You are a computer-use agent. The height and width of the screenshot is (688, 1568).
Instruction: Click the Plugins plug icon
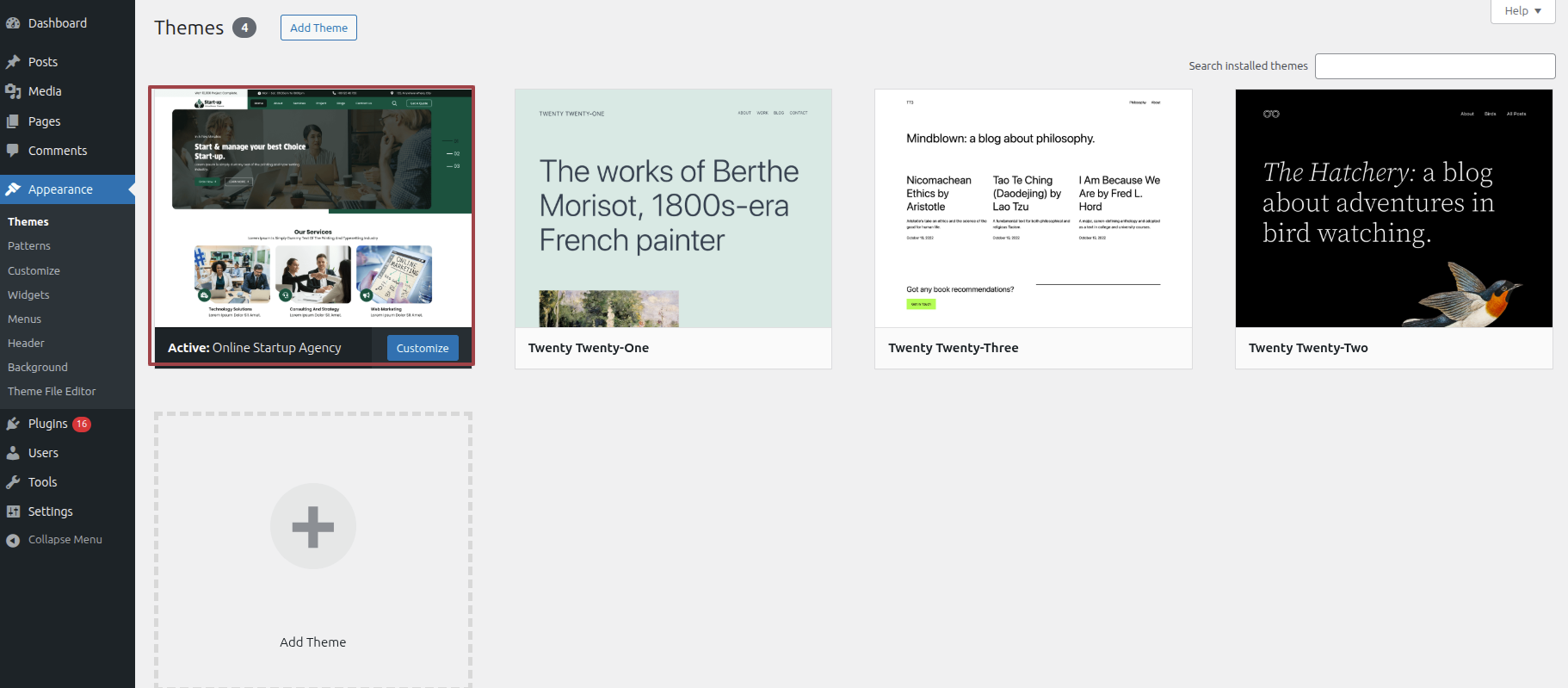pyautogui.click(x=13, y=424)
